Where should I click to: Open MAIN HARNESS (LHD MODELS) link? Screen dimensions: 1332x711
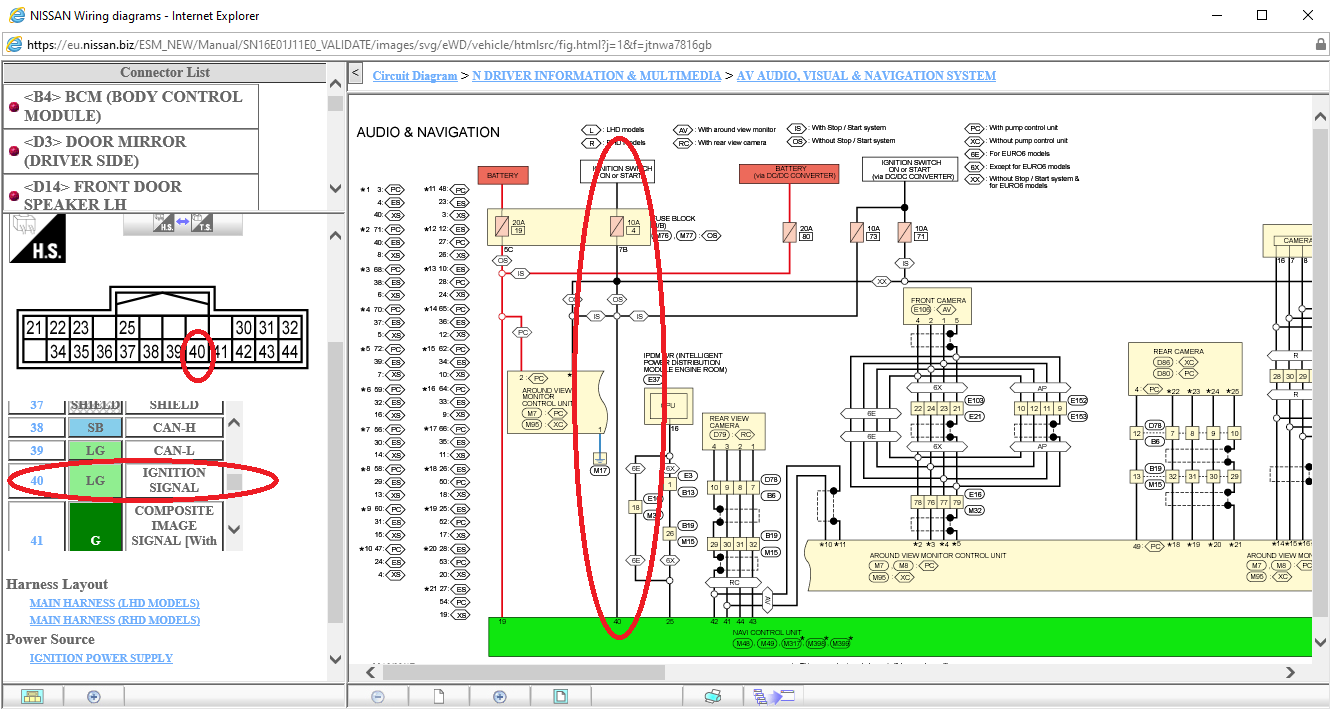pyautogui.click(x=114, y=603)
